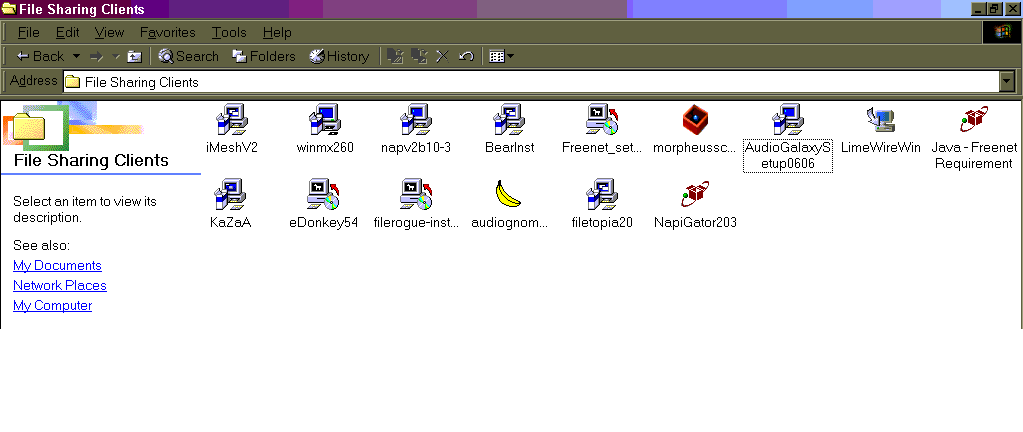1023x432 pixels.
Task: Click the Copy To toolbar icon
Action: coord(419,56)
